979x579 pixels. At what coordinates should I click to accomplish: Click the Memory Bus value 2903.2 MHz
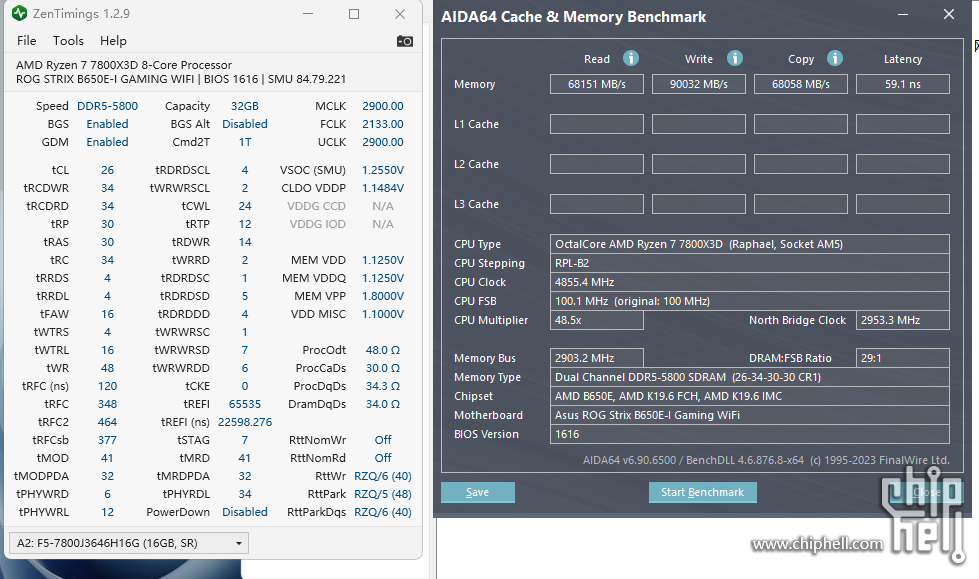597,358
